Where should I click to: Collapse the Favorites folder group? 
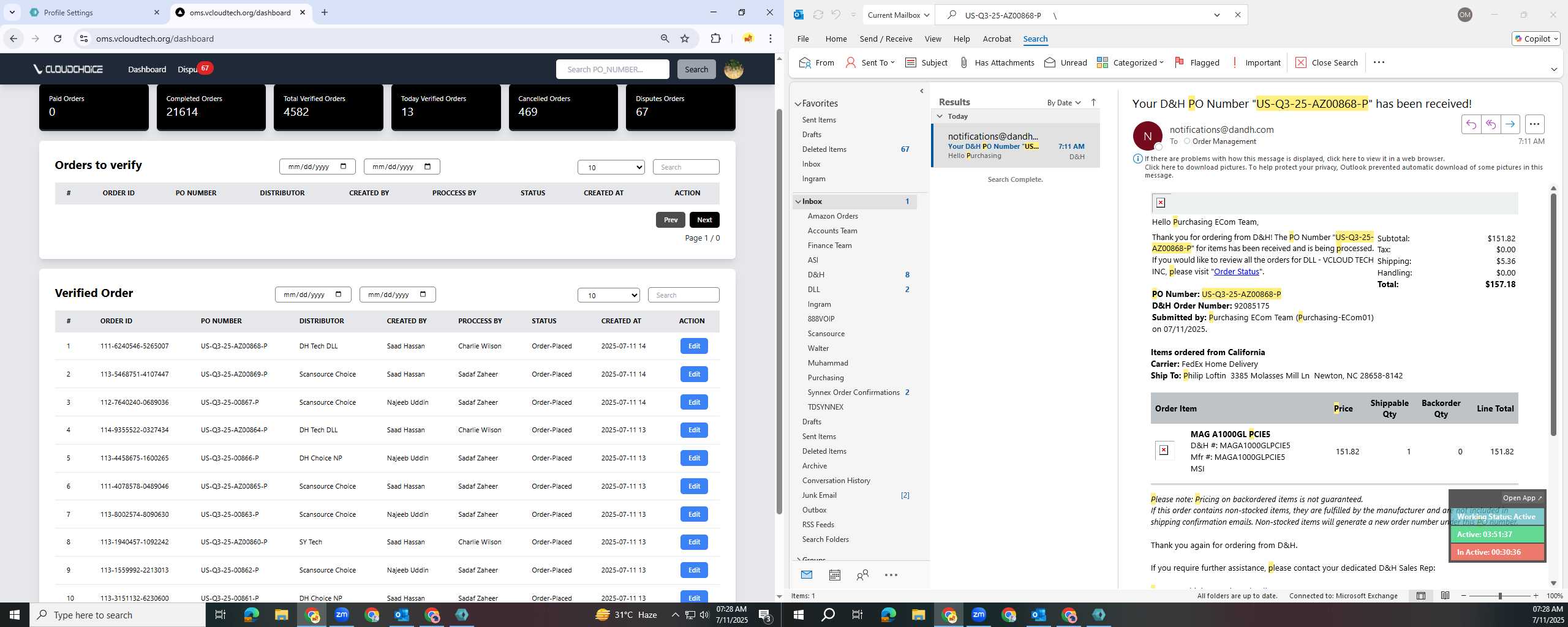(798, 104)
